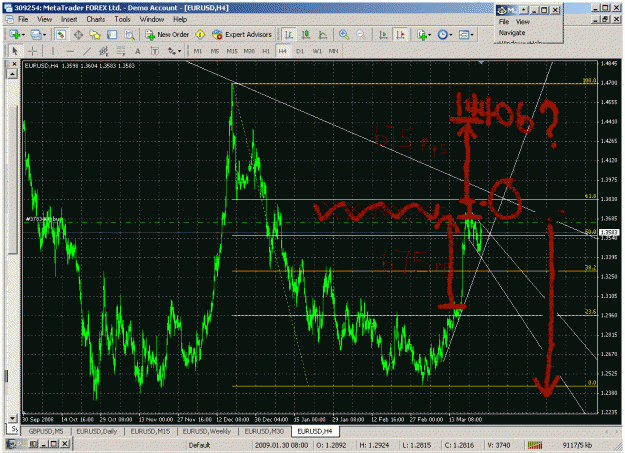Open the View menu in main menu bar

(x=44, y=19)
